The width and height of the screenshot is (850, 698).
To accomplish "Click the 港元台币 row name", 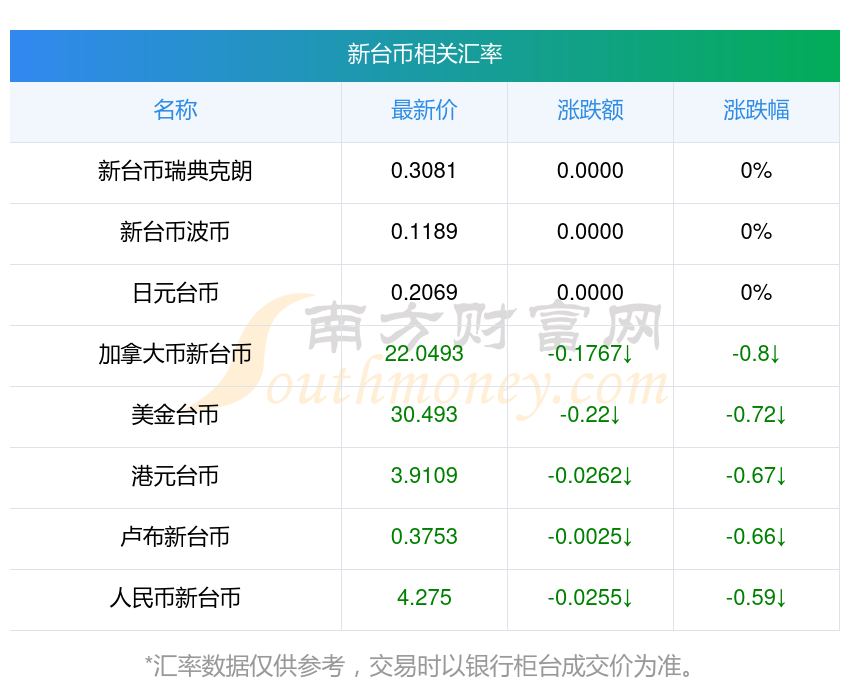I will point(175,476).
